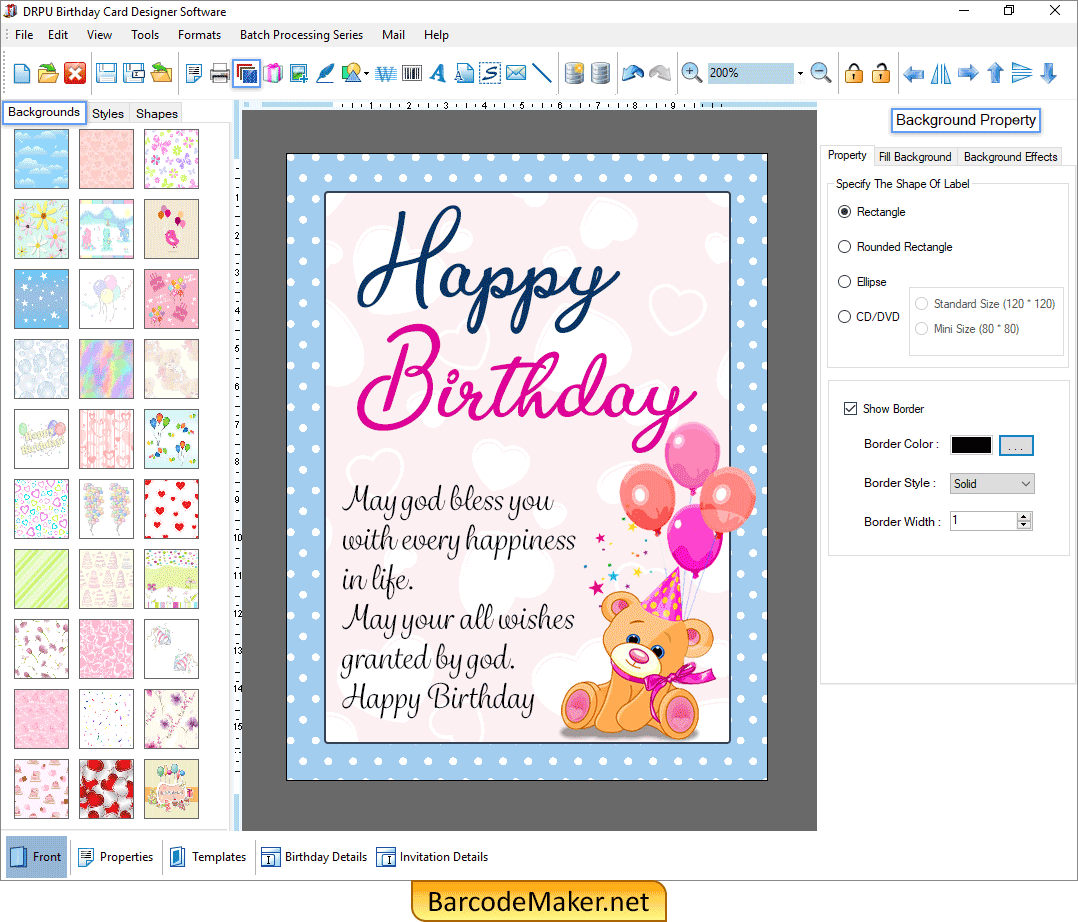This screenshot has width=1078, height=922.
Task: Choose the blue sky clouds background thumbnail
Action: [x=41, y=160]
